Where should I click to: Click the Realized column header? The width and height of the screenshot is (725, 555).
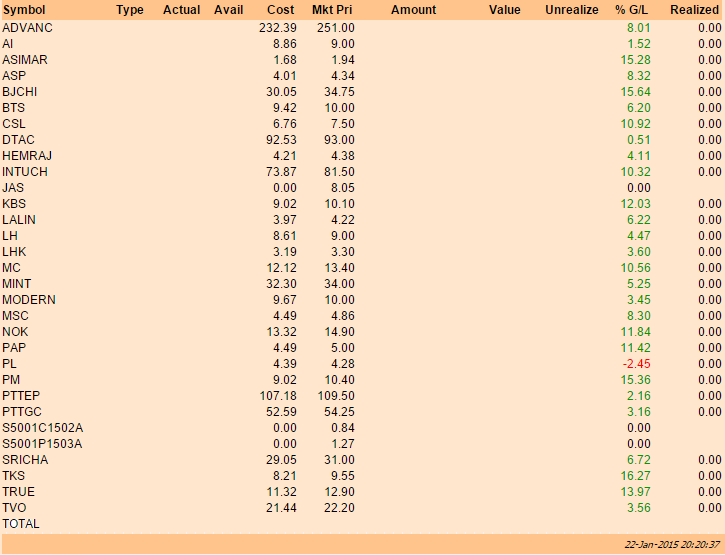(694, 10)
